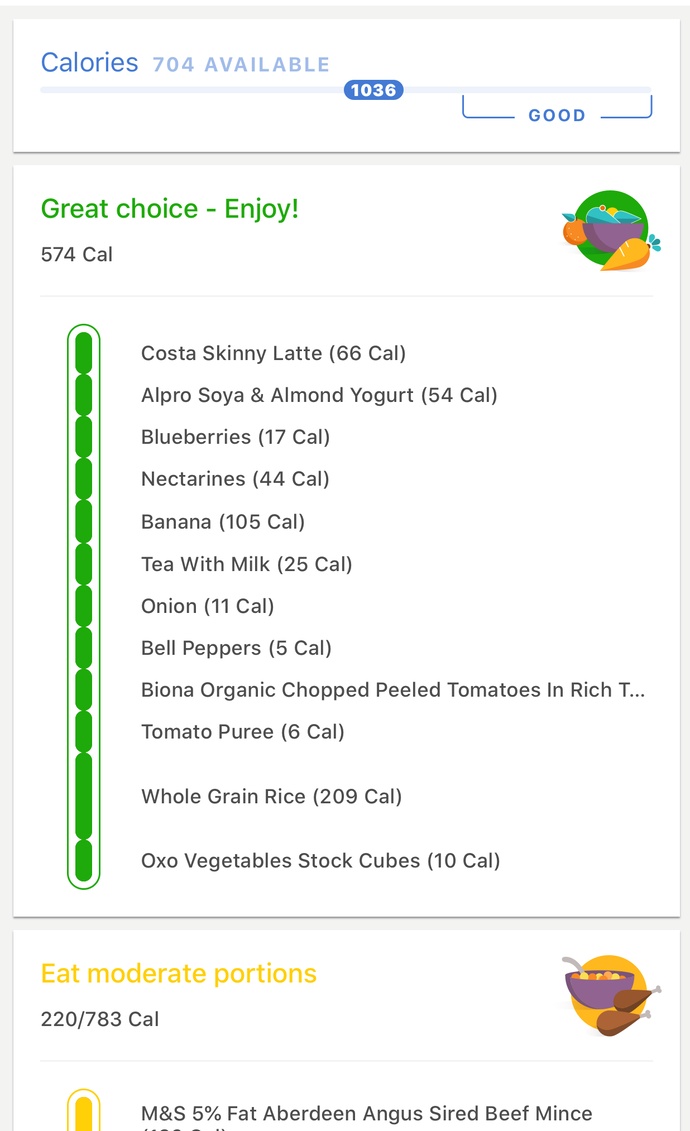Image resolution: width=690 pixels, height=1131 pixels.
Task: Click the Eat moderate portions heading
Action: tap(178, 973)
